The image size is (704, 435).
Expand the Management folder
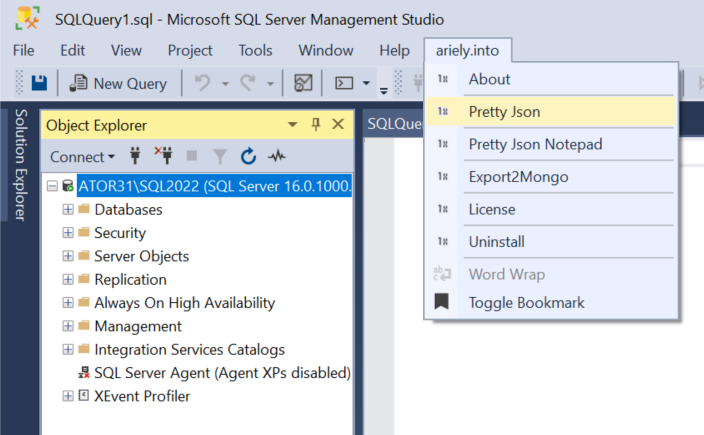pos(68,326)
